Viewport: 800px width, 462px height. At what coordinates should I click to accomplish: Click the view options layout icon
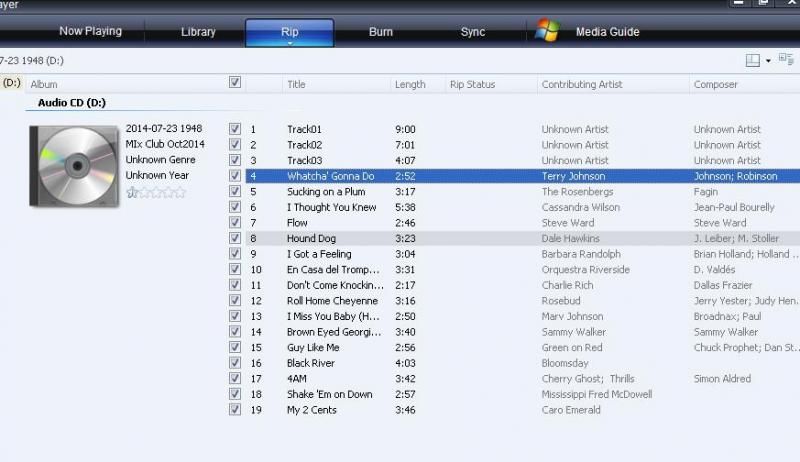tap(753, 61)
